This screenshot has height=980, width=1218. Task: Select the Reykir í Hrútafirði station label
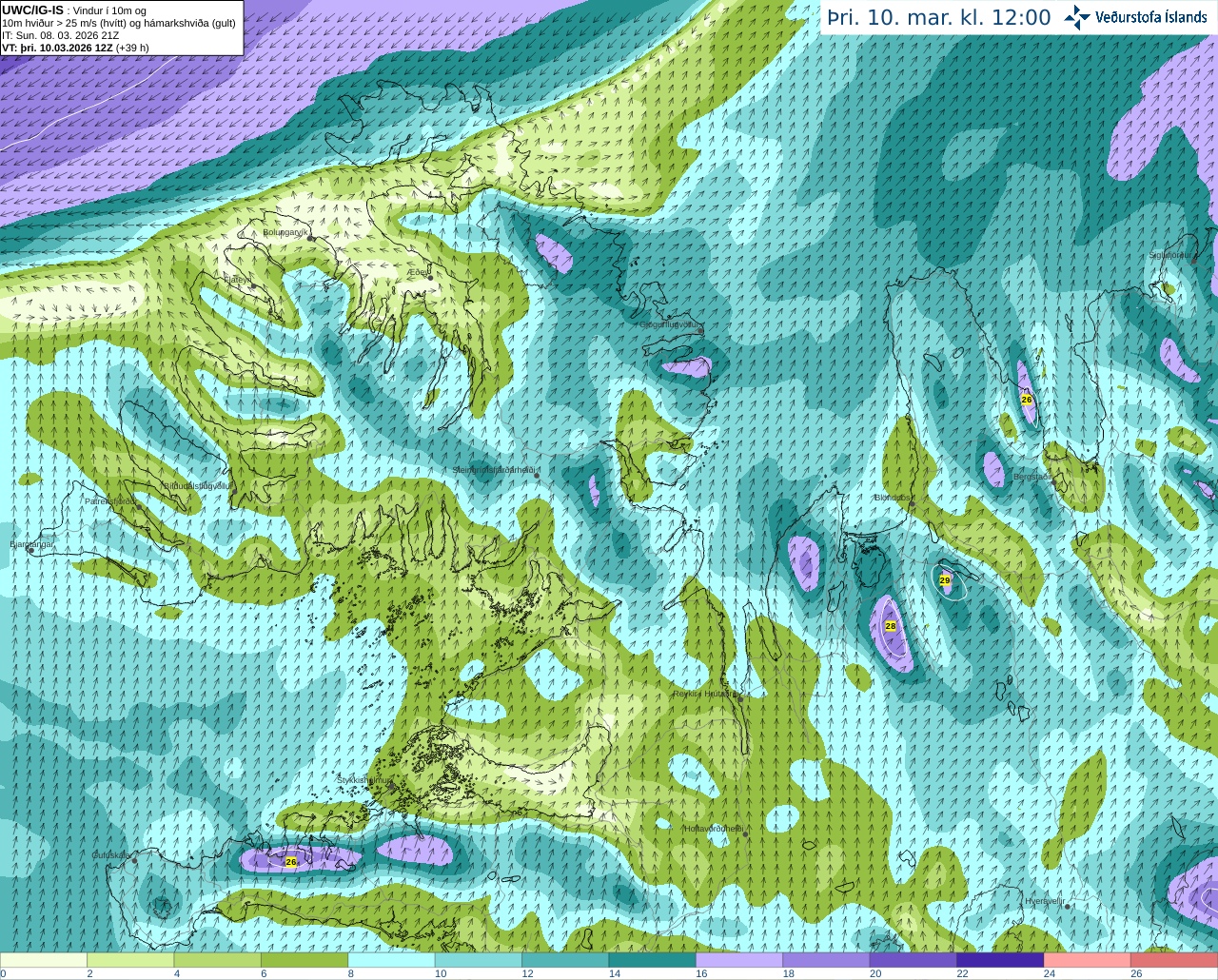tap(705, 694)
